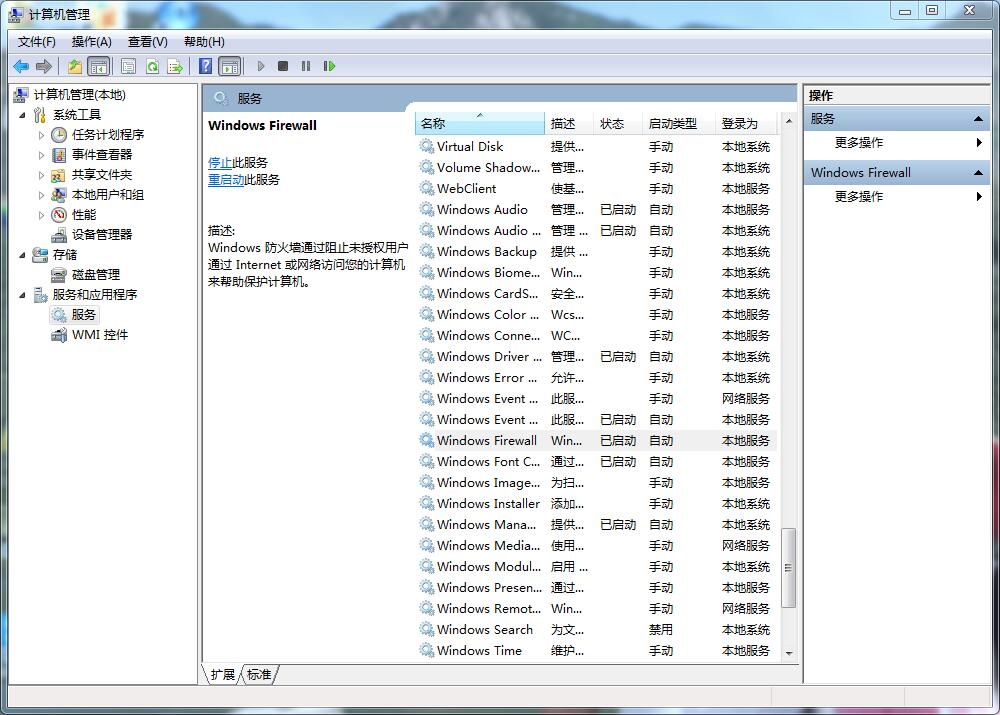Click the 停止 service link
The height and width of the screenshot is (715, 1000).
[219, 162]
